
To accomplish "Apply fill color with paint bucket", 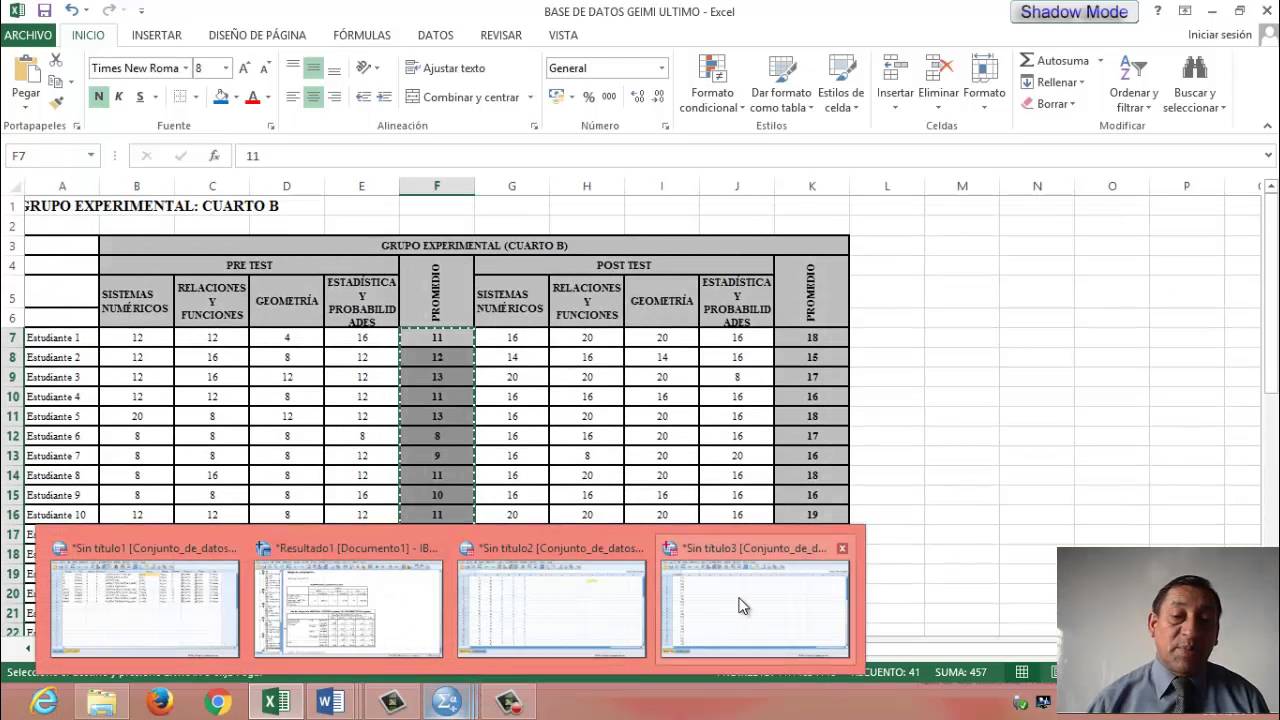I will pos(221,97).
